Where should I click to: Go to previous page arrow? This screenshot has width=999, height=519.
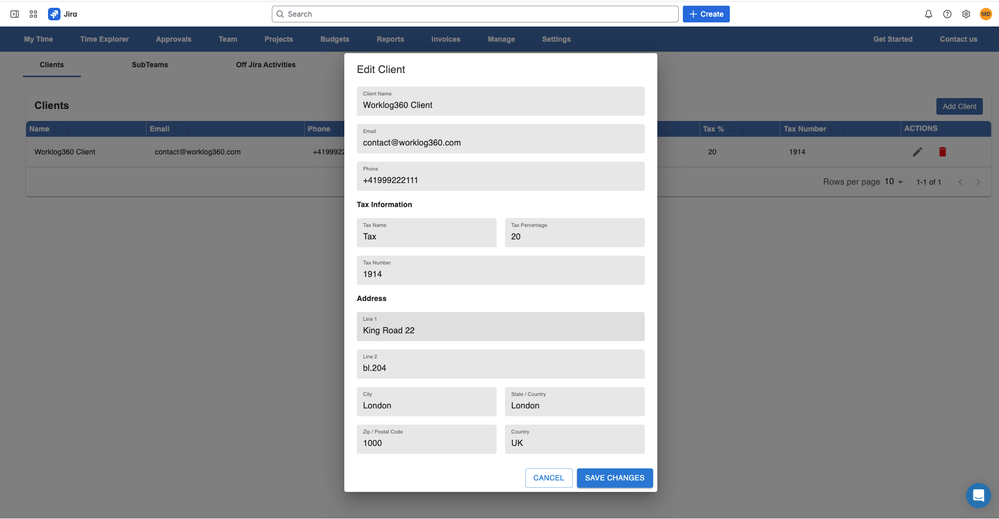pos(960,182)
